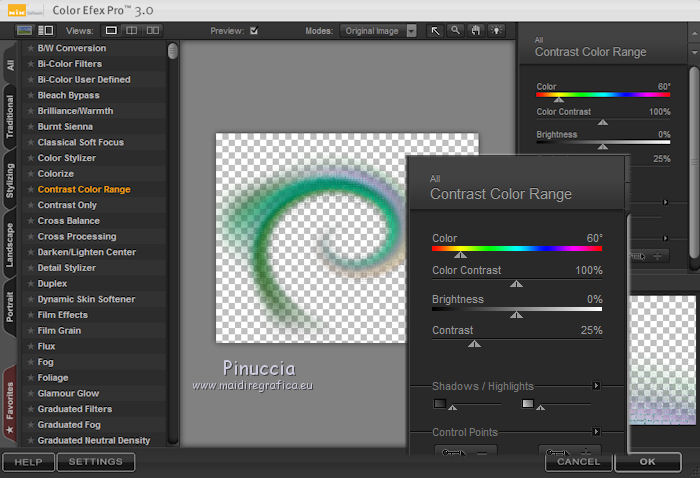Click Brightness slider handle in enlarged panel

[x=517, y=315]
